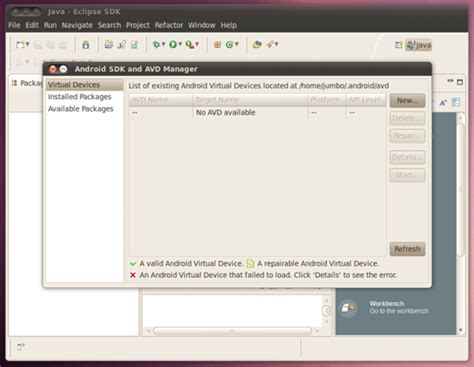Select Available Packages in left list
474x367 pixels.
[81, 109]
